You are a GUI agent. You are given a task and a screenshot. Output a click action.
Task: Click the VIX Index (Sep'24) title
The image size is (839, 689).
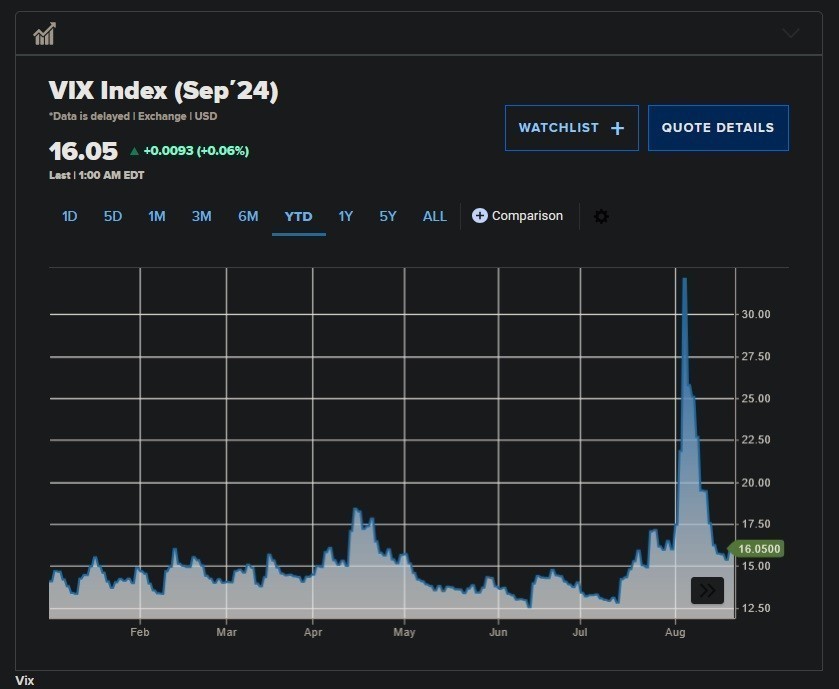(163, 91)
